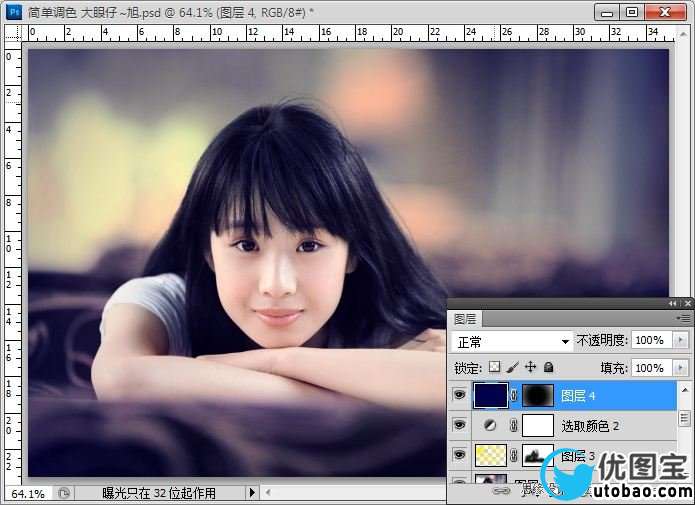The width and height of the screenshot is (695, 505).
Task: Toggle lock all padlock icon
Action: 549,367
